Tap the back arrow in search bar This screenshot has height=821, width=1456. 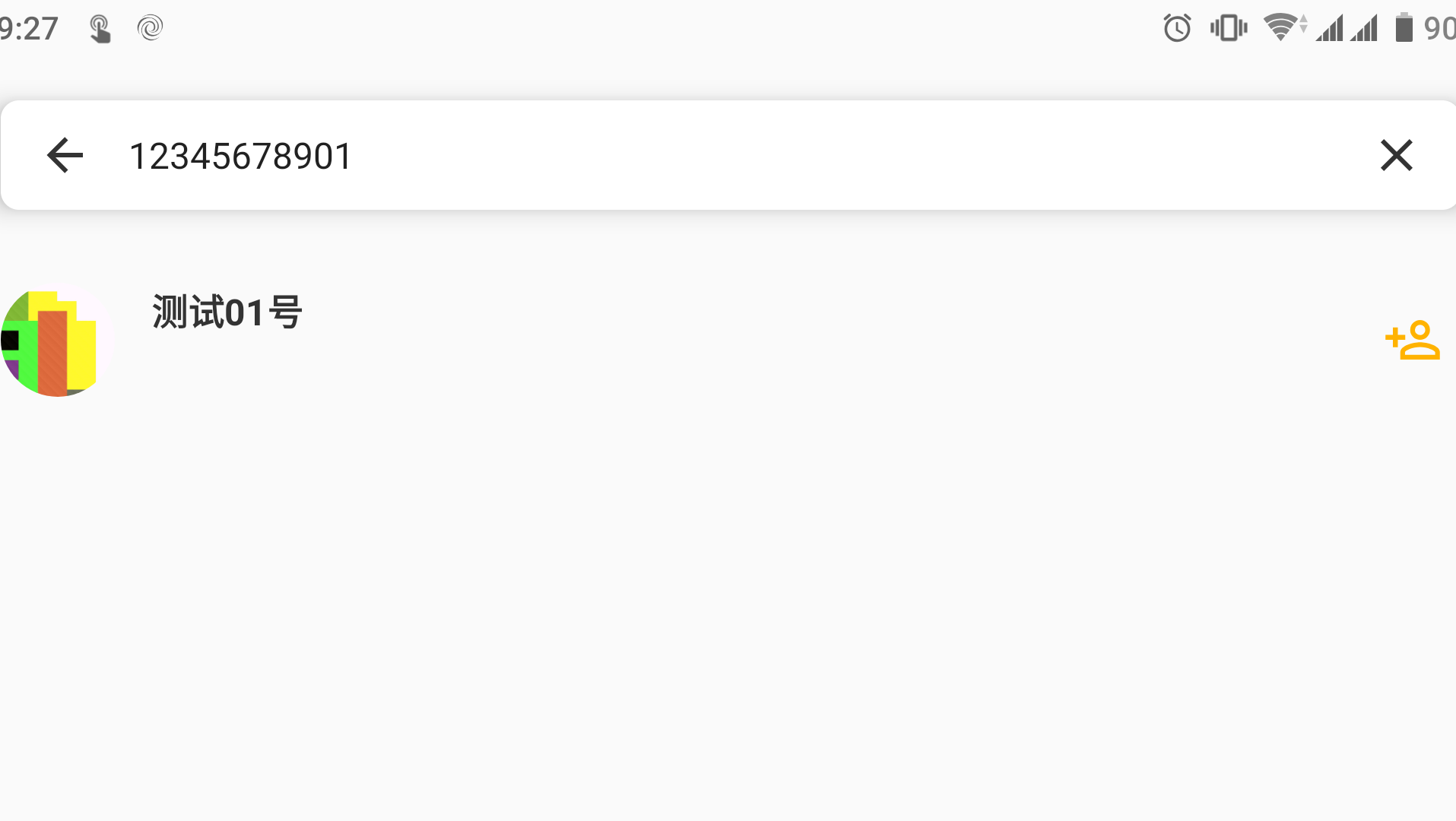tap(65, 156)
